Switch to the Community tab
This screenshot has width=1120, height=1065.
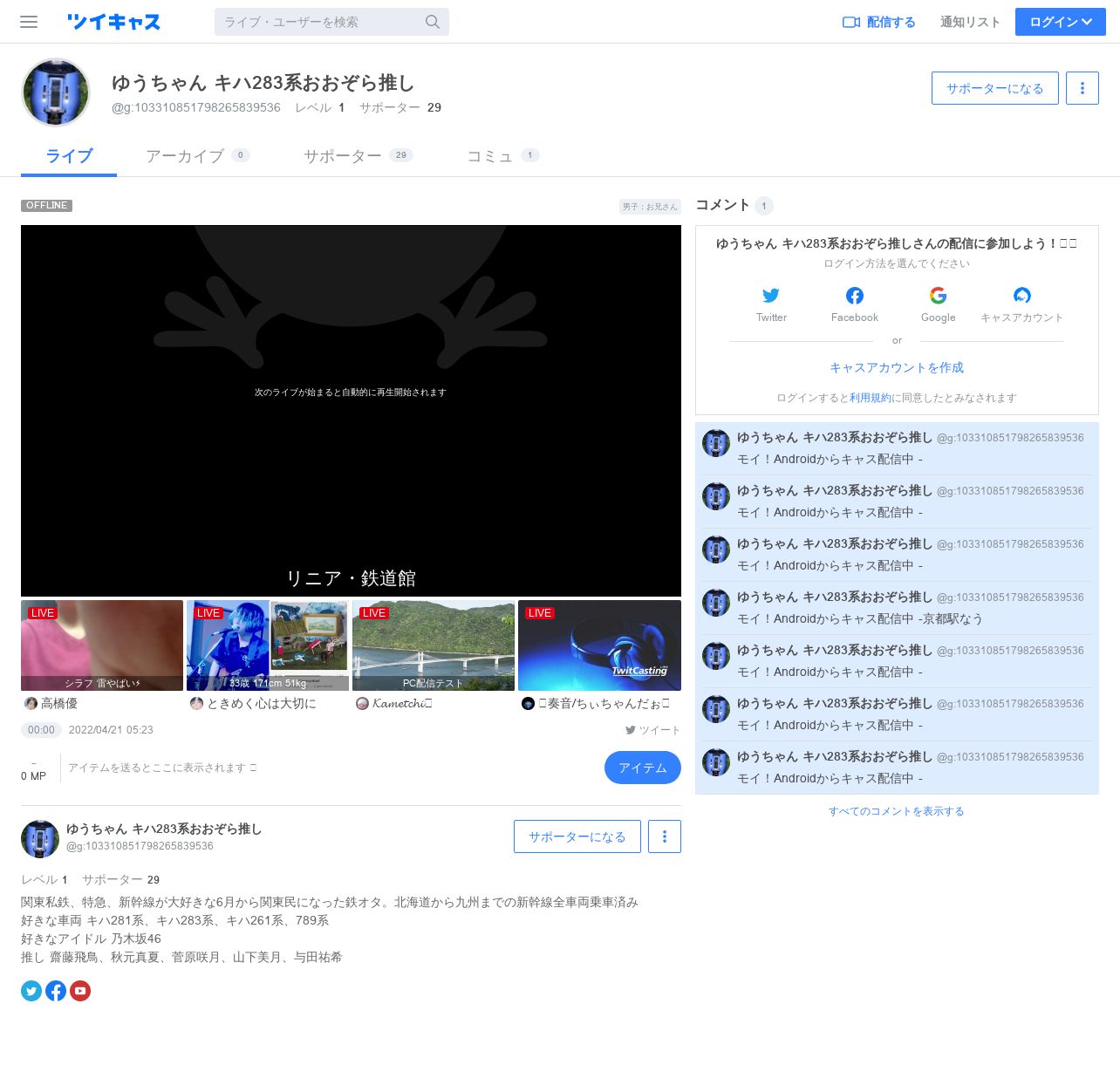pos(503,156)
